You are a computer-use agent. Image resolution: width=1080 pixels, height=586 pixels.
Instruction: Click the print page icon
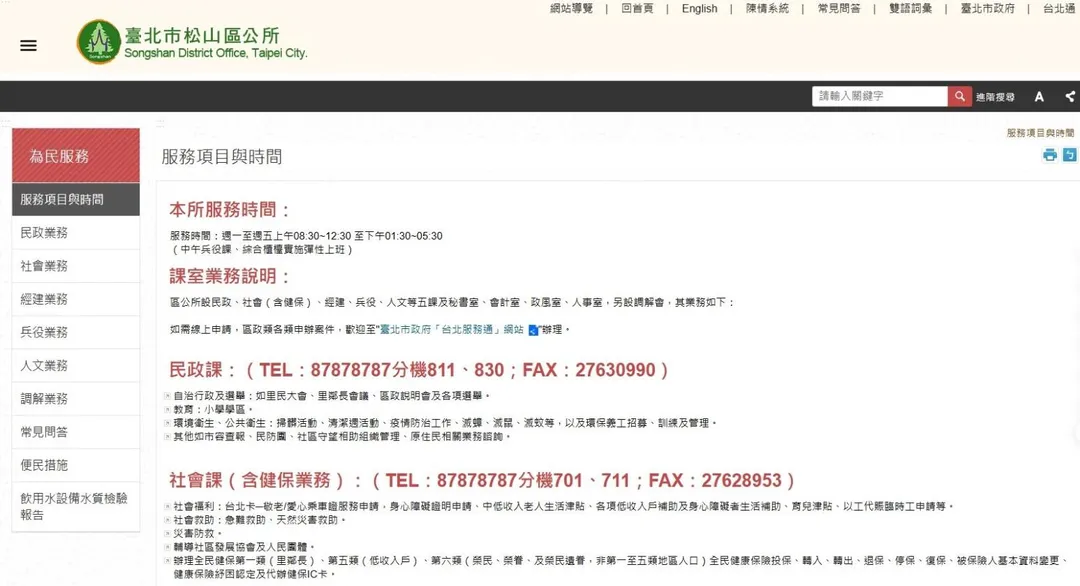[1050, 155]
